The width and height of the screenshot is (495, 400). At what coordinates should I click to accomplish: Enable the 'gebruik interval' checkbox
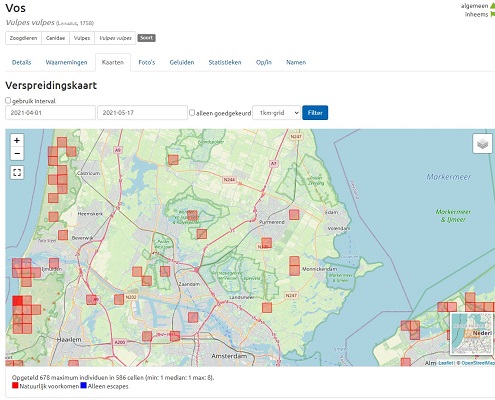pyautogui.click(x=8, y=100)
